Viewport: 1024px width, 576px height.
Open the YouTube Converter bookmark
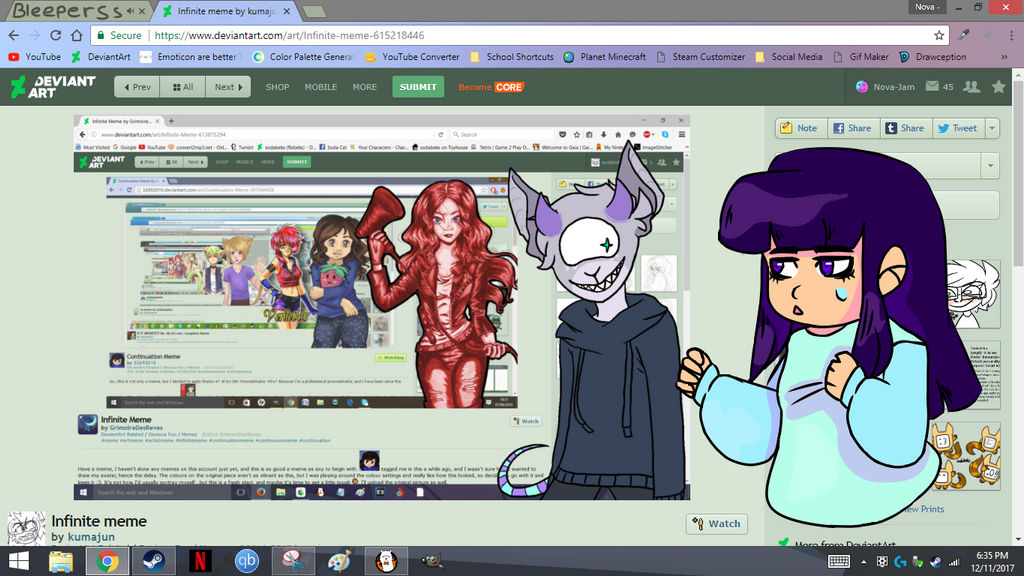pos(412,57)
